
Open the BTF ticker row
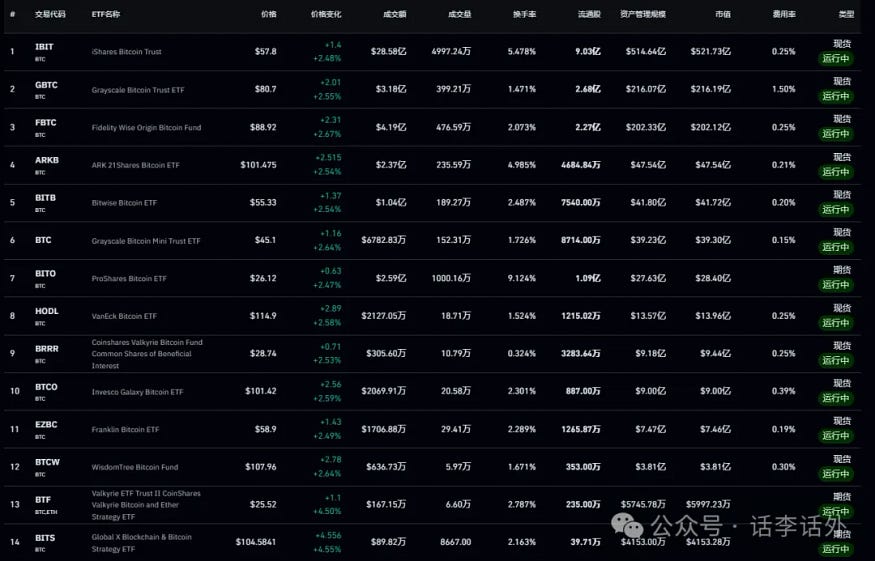(432, 505)
